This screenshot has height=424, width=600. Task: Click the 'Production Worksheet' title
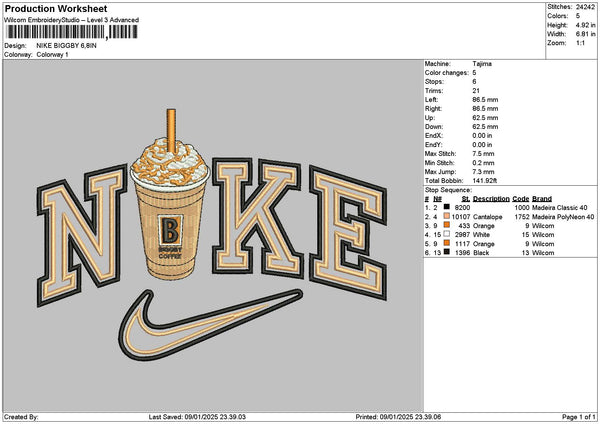[x=56, y=8]
